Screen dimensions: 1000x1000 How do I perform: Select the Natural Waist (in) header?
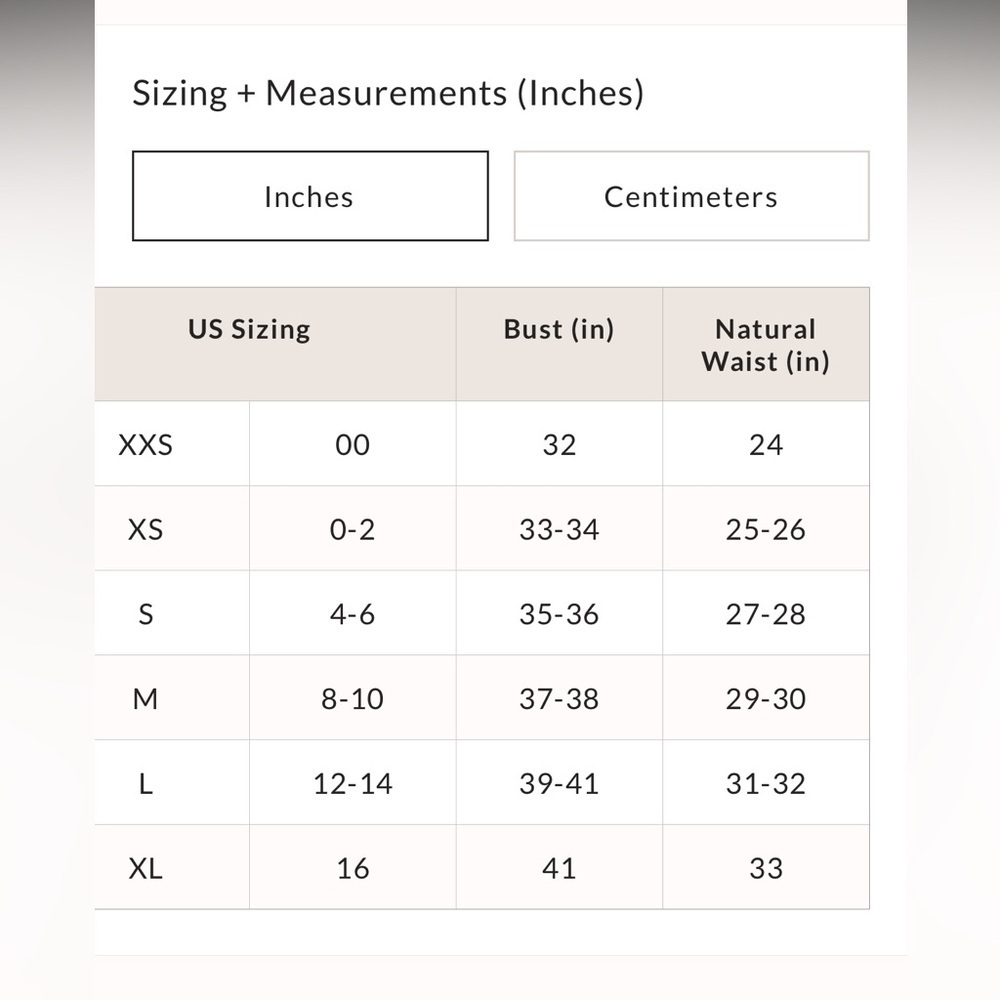click(766, 345)
